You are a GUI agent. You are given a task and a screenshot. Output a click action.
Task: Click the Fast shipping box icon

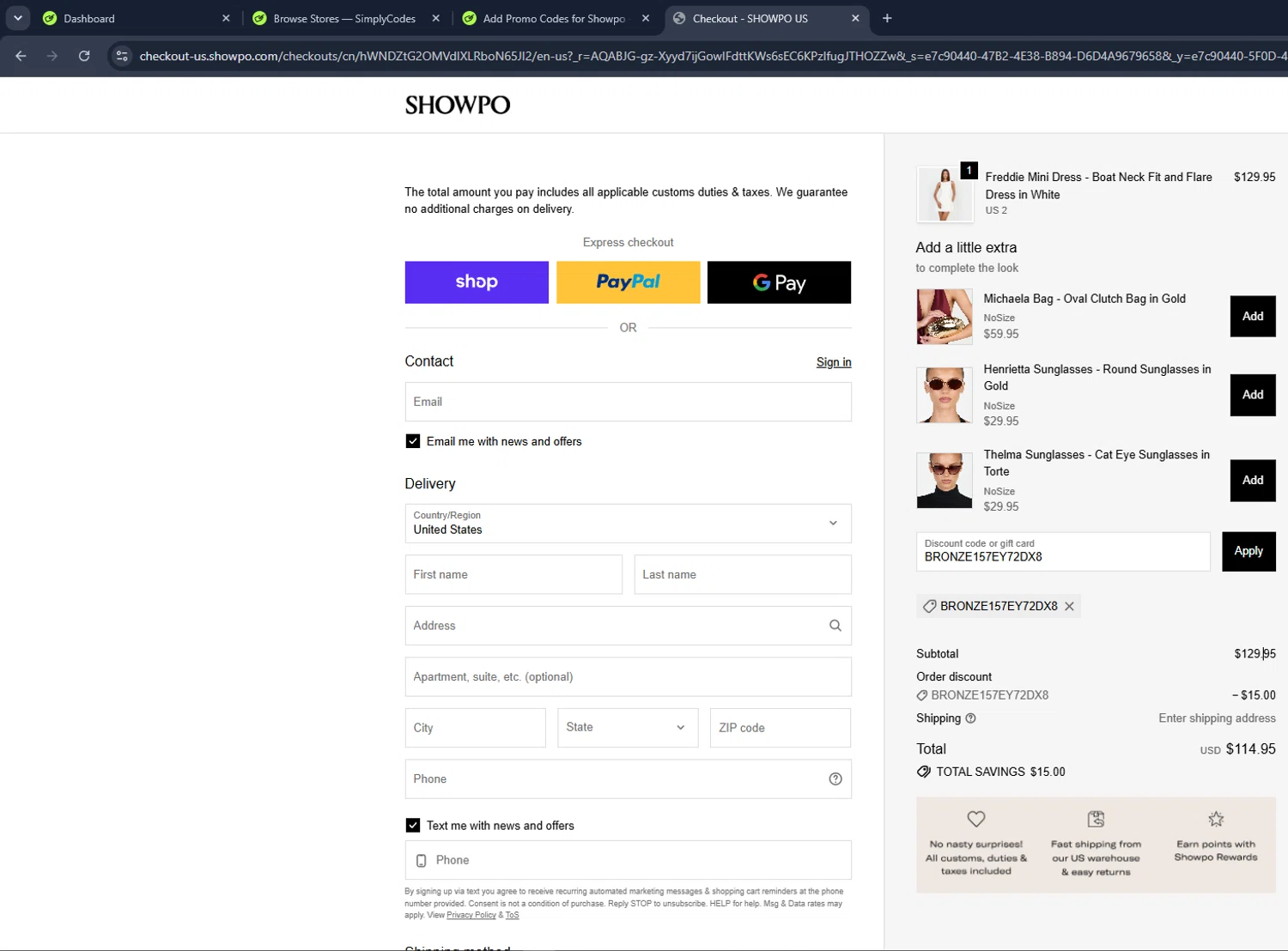pos(1096,819)
